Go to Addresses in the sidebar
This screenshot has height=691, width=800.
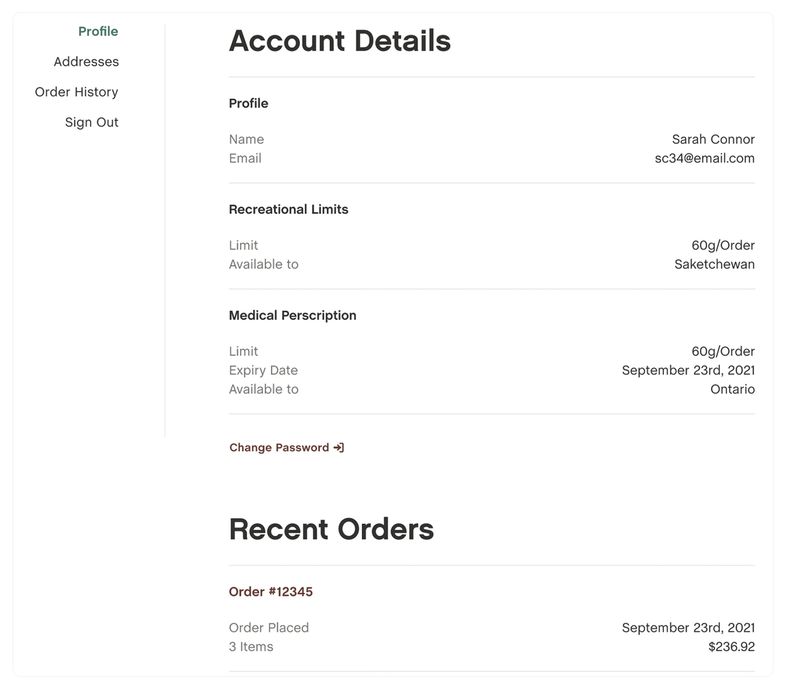point(86,62)
